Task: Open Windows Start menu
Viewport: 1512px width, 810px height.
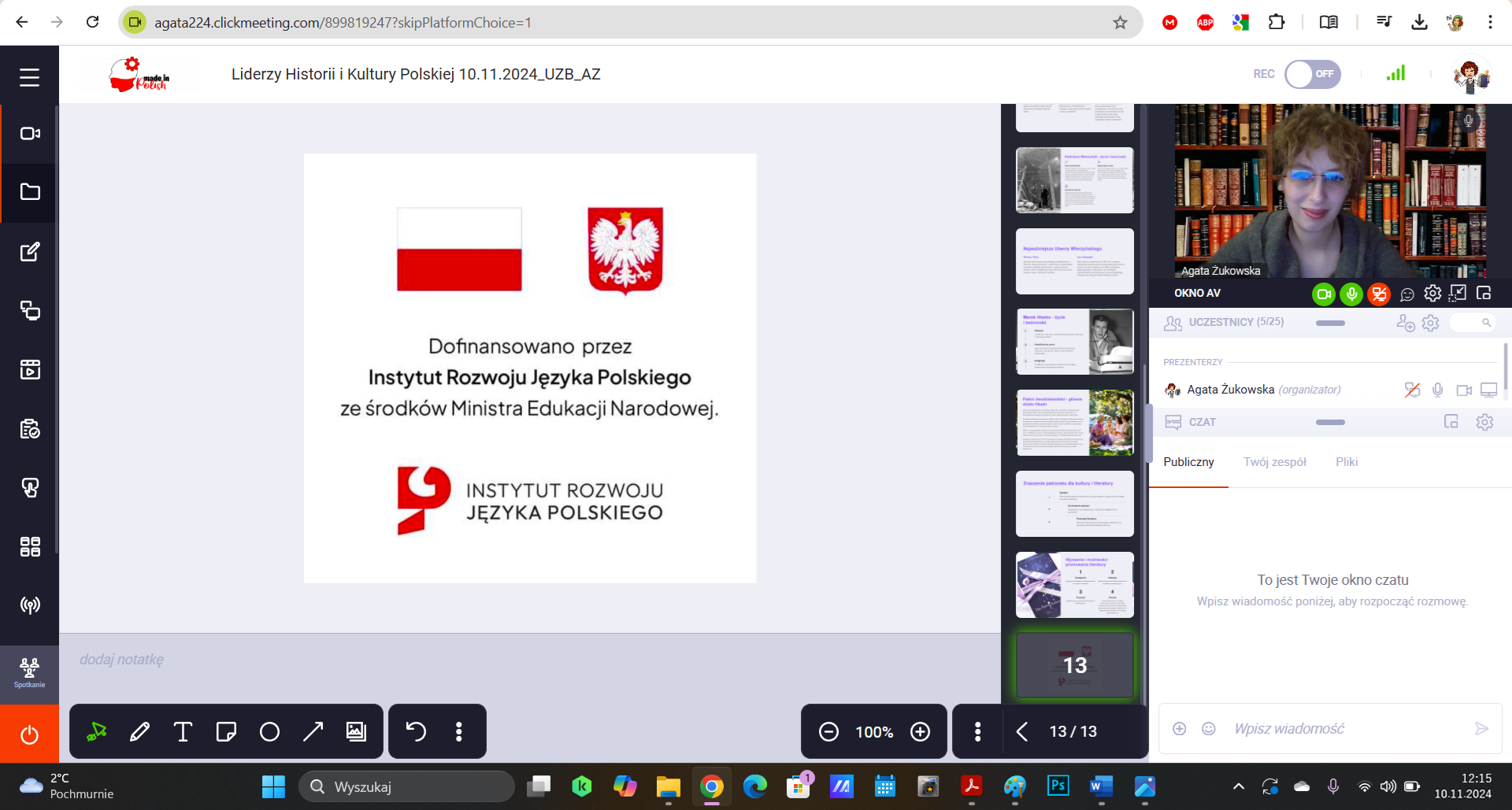Action: [273, 786]
